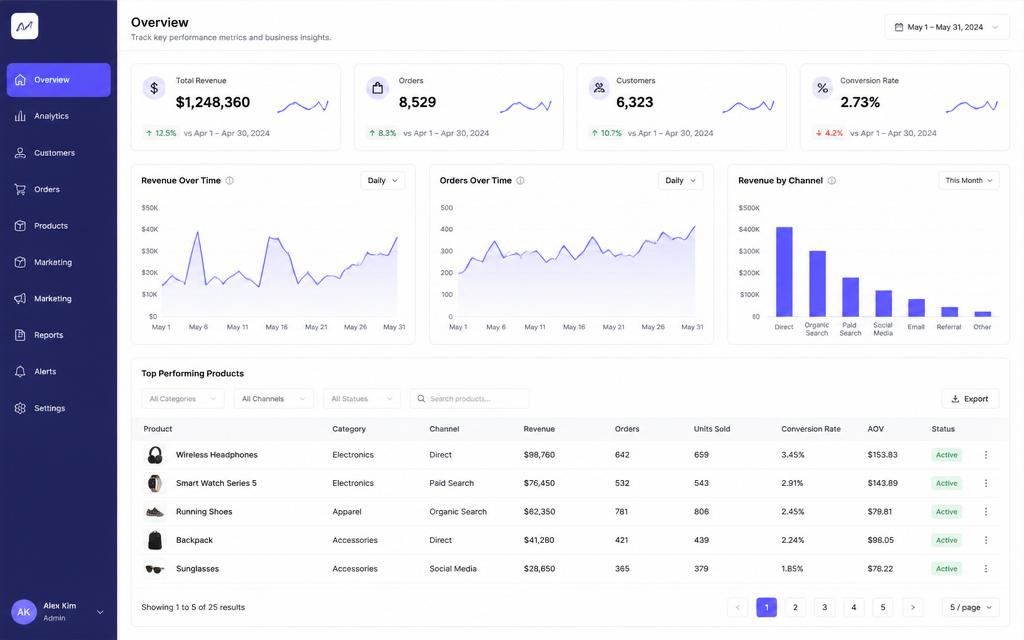The image size is (1024, 640).
Task: Click the Running Shoes product thumbnail
Action: point(155,512)
